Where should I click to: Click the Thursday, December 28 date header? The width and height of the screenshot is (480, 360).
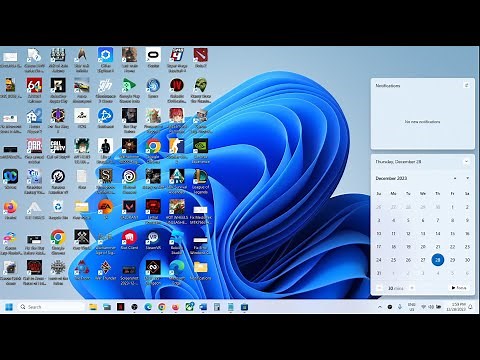(398, 162)
